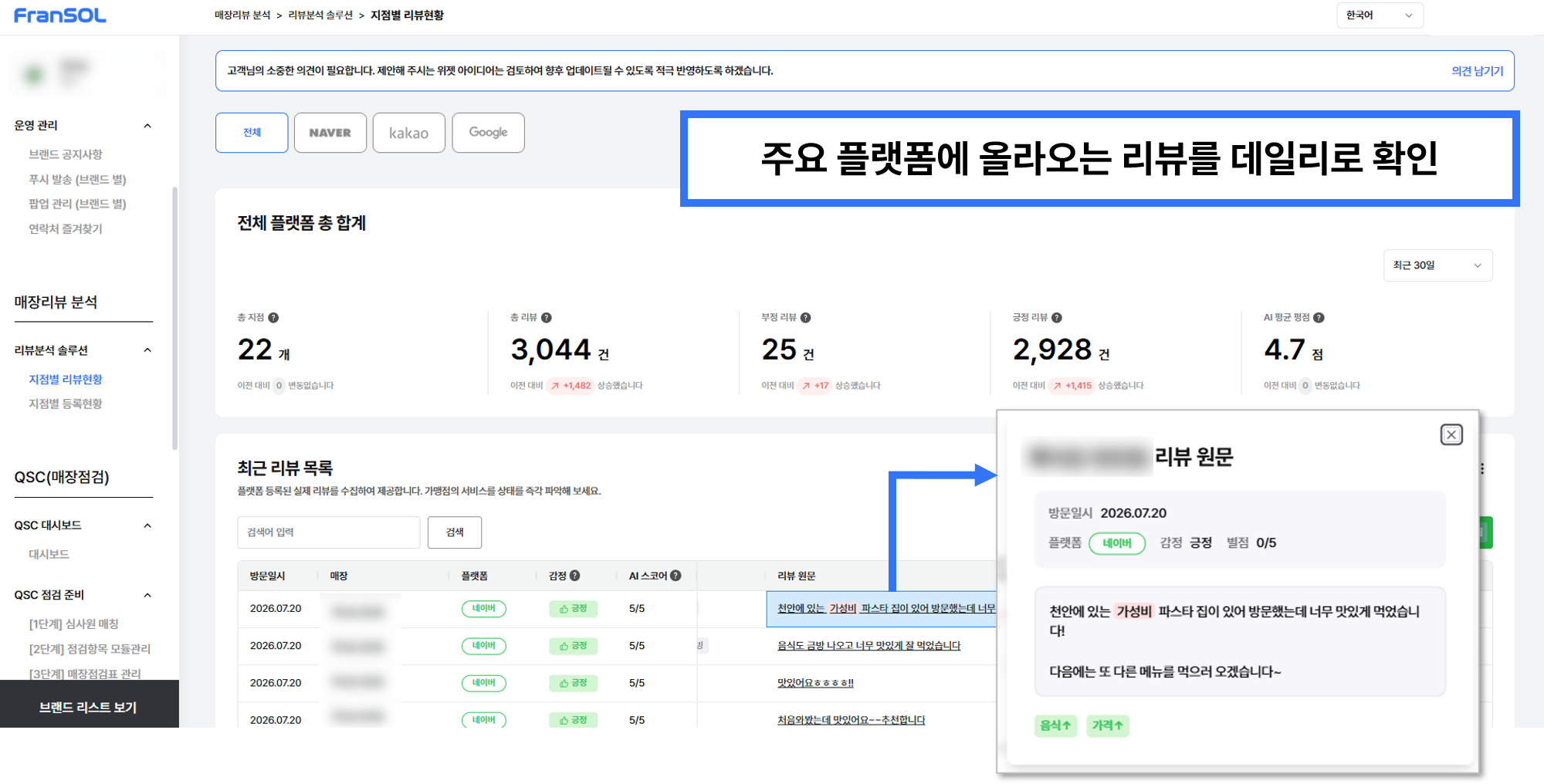Open 팝업 관리 (브랜드 별) menu item
The height and width of the screenshot is (784, 1544).
77,204
